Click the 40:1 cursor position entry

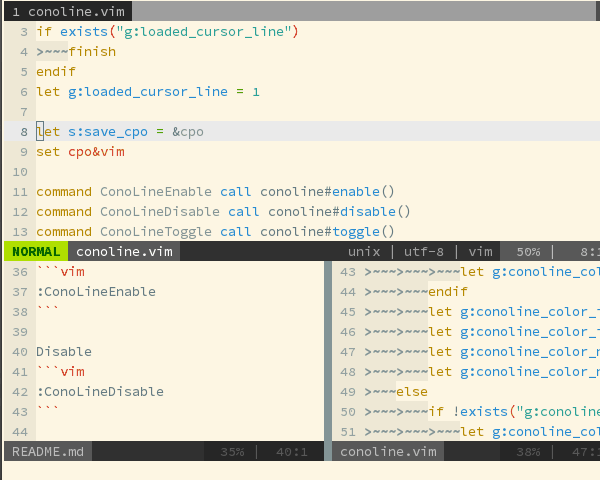pyautogui.click(x=292, y=452)
